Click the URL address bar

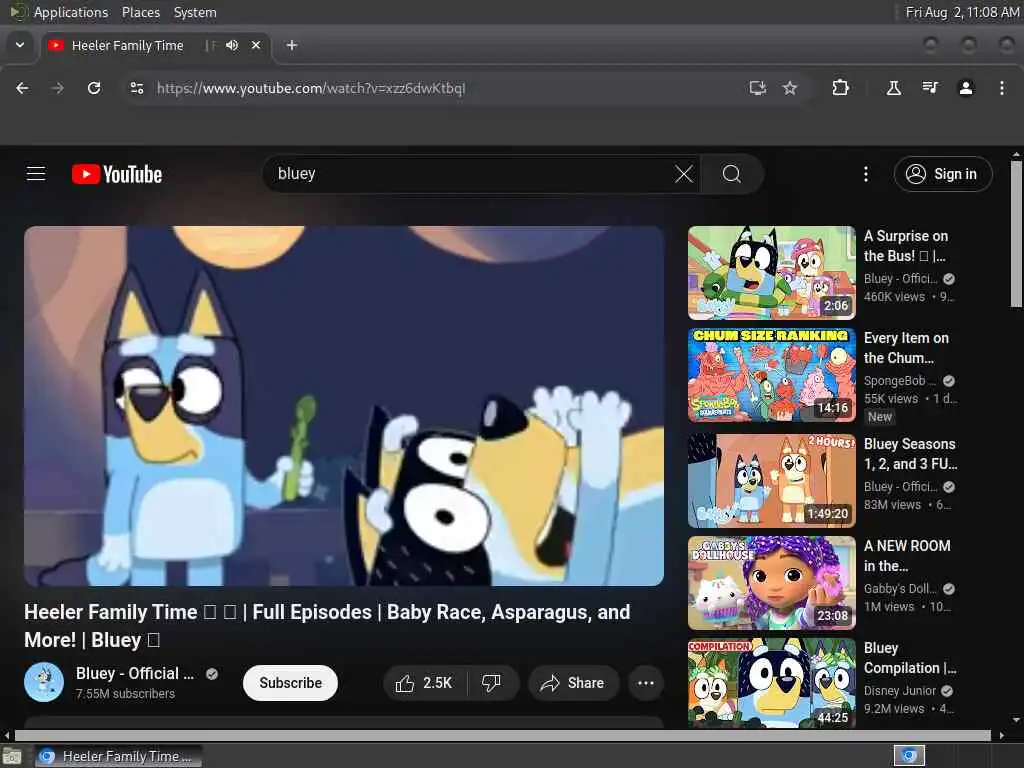444,88
